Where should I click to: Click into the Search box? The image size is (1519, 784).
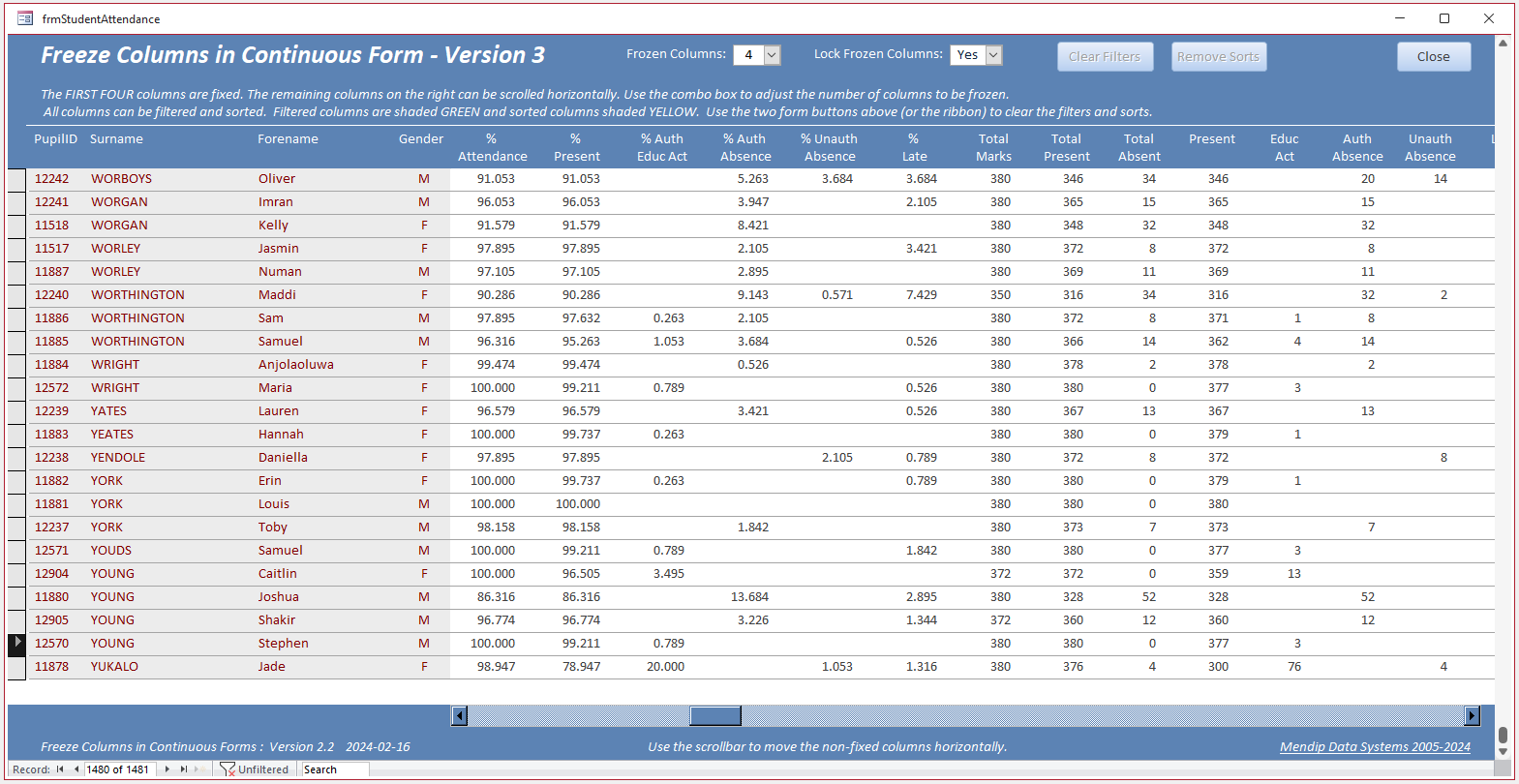point(335,769)
